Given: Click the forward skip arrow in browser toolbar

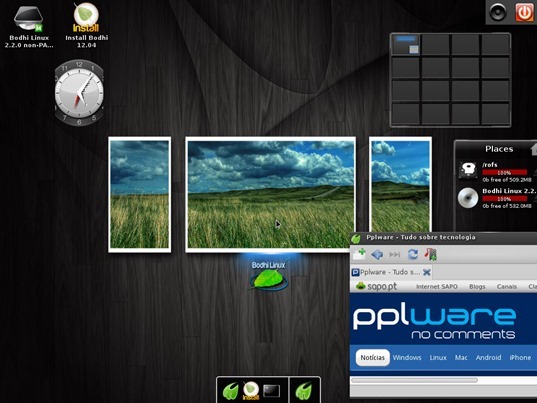Looking at the screenshot, I should 395,255.
